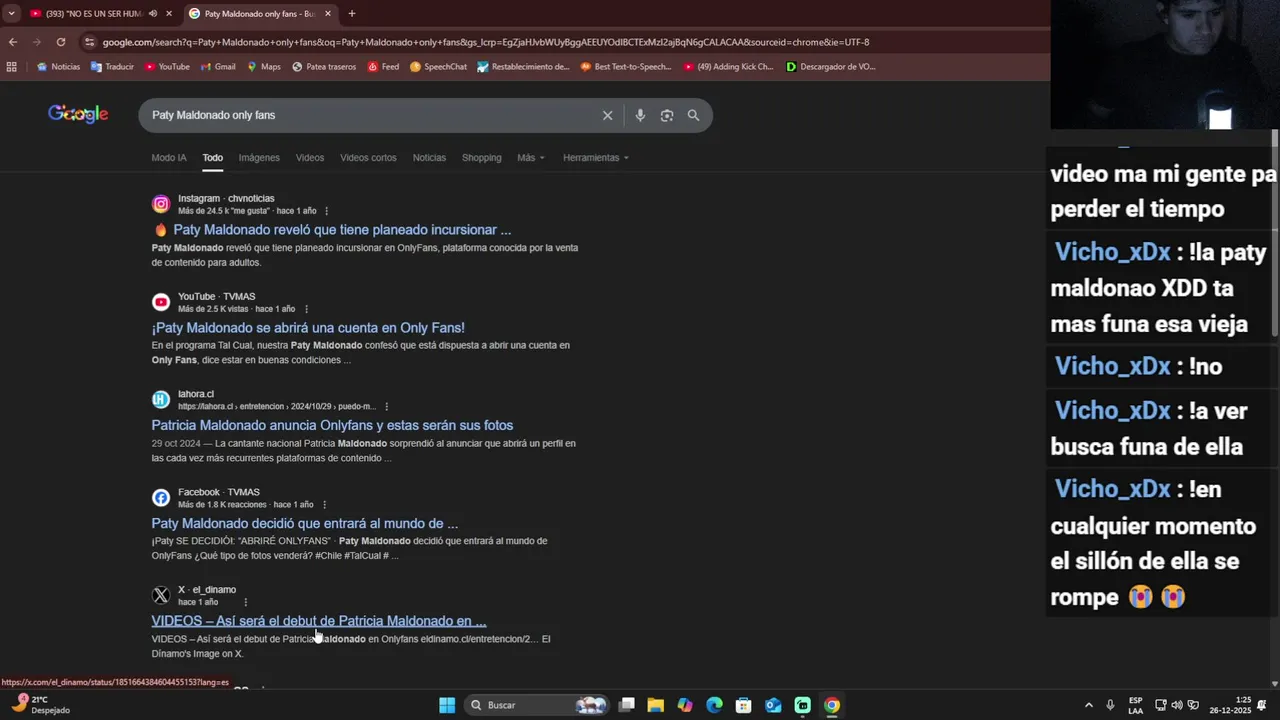
Task: Expand the tab search dropdown
Action: tap(11, 14)
